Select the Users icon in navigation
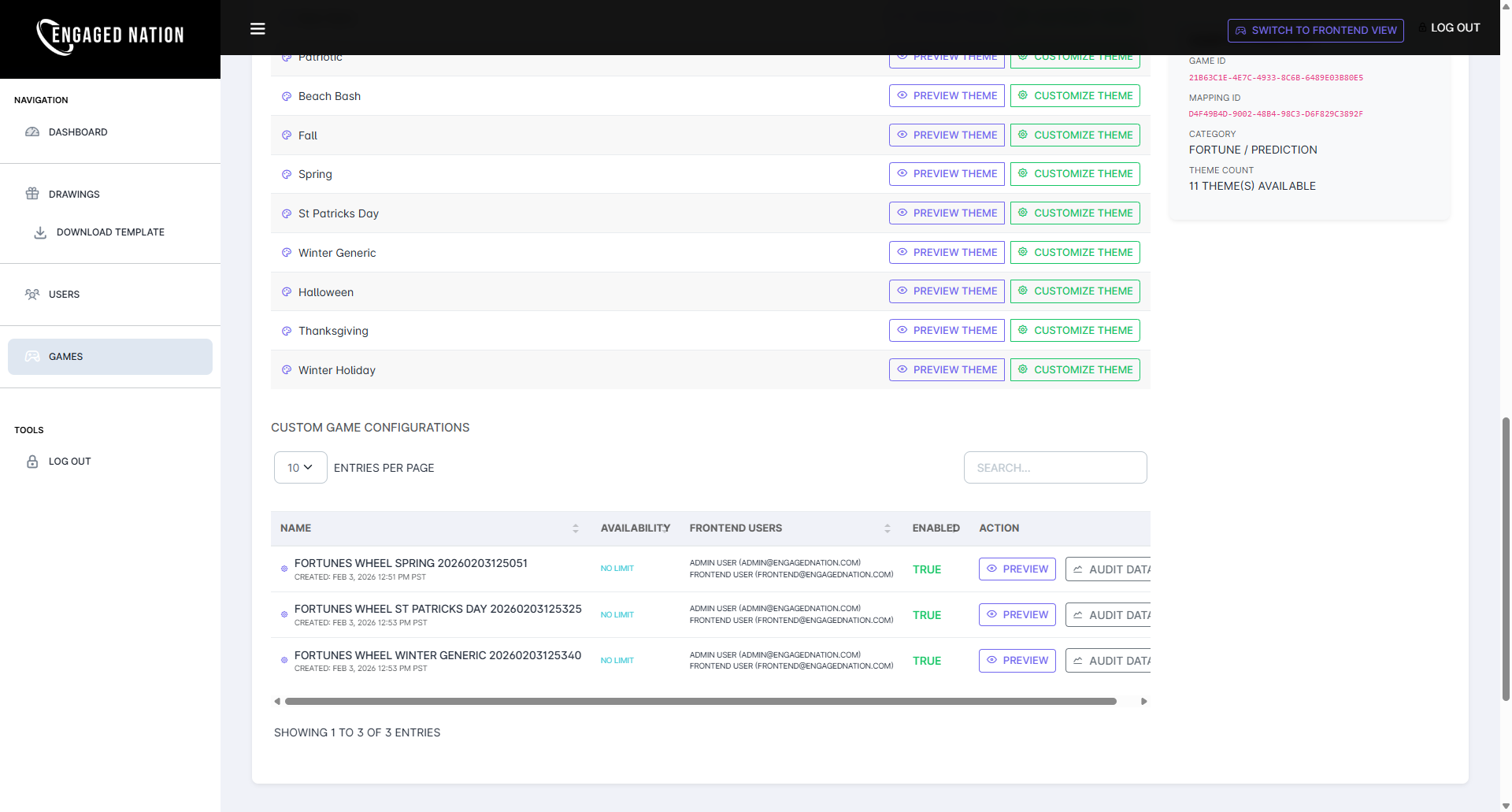 point(32,294)
